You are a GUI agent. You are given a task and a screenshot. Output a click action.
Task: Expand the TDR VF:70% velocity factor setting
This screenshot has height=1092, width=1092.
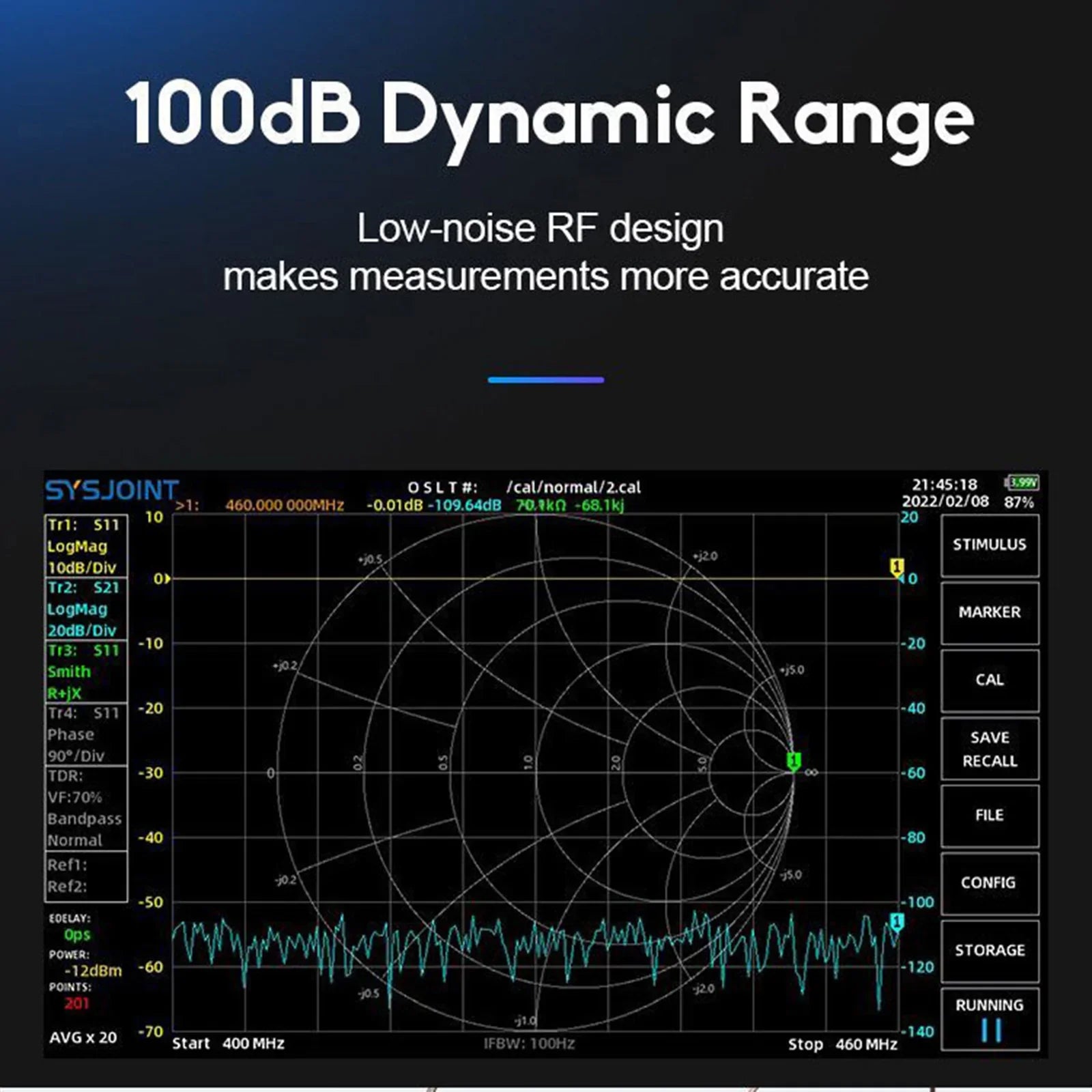pos(76,796)
